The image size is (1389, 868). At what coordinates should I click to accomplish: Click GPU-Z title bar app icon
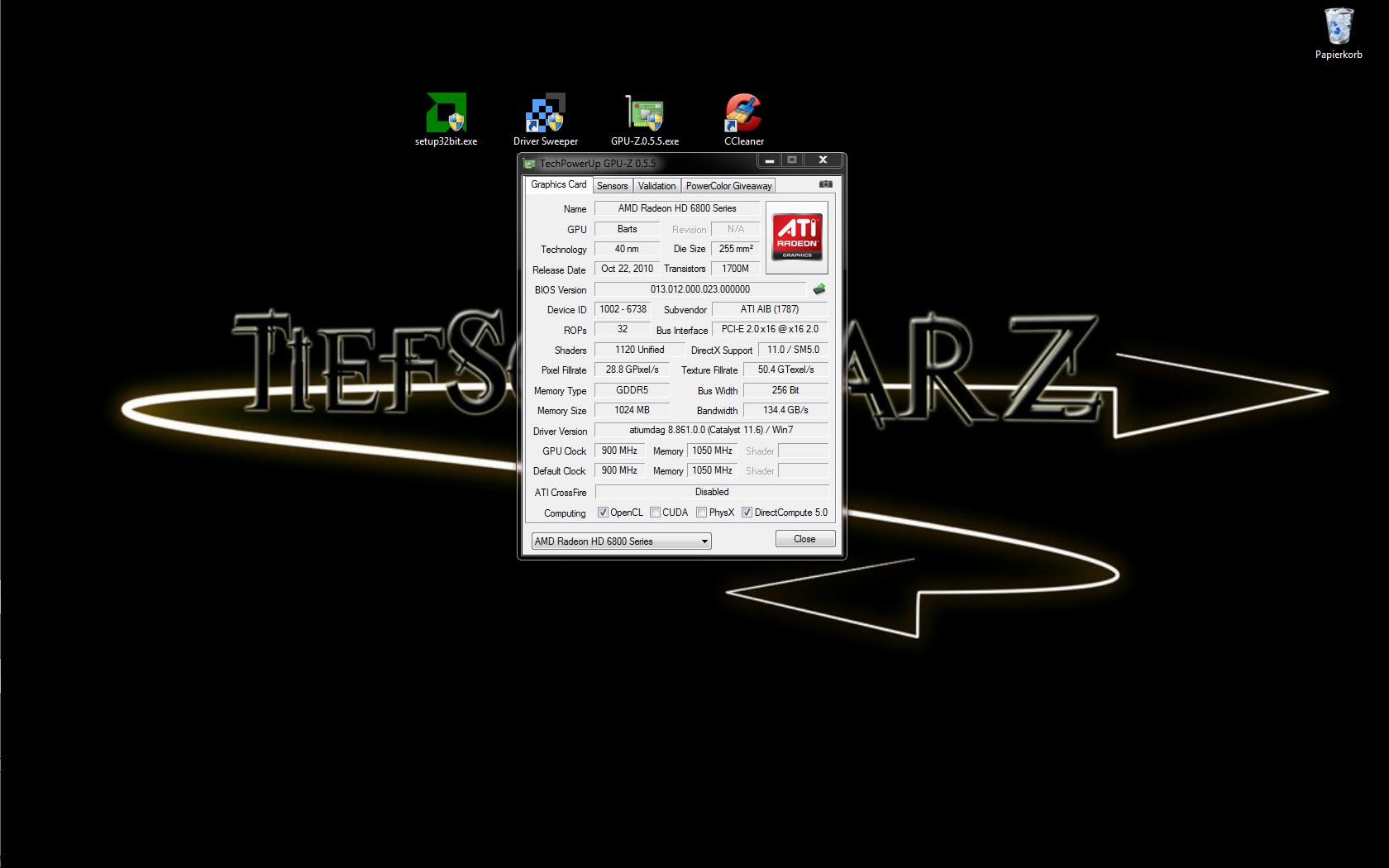click(x=529, y=164)
